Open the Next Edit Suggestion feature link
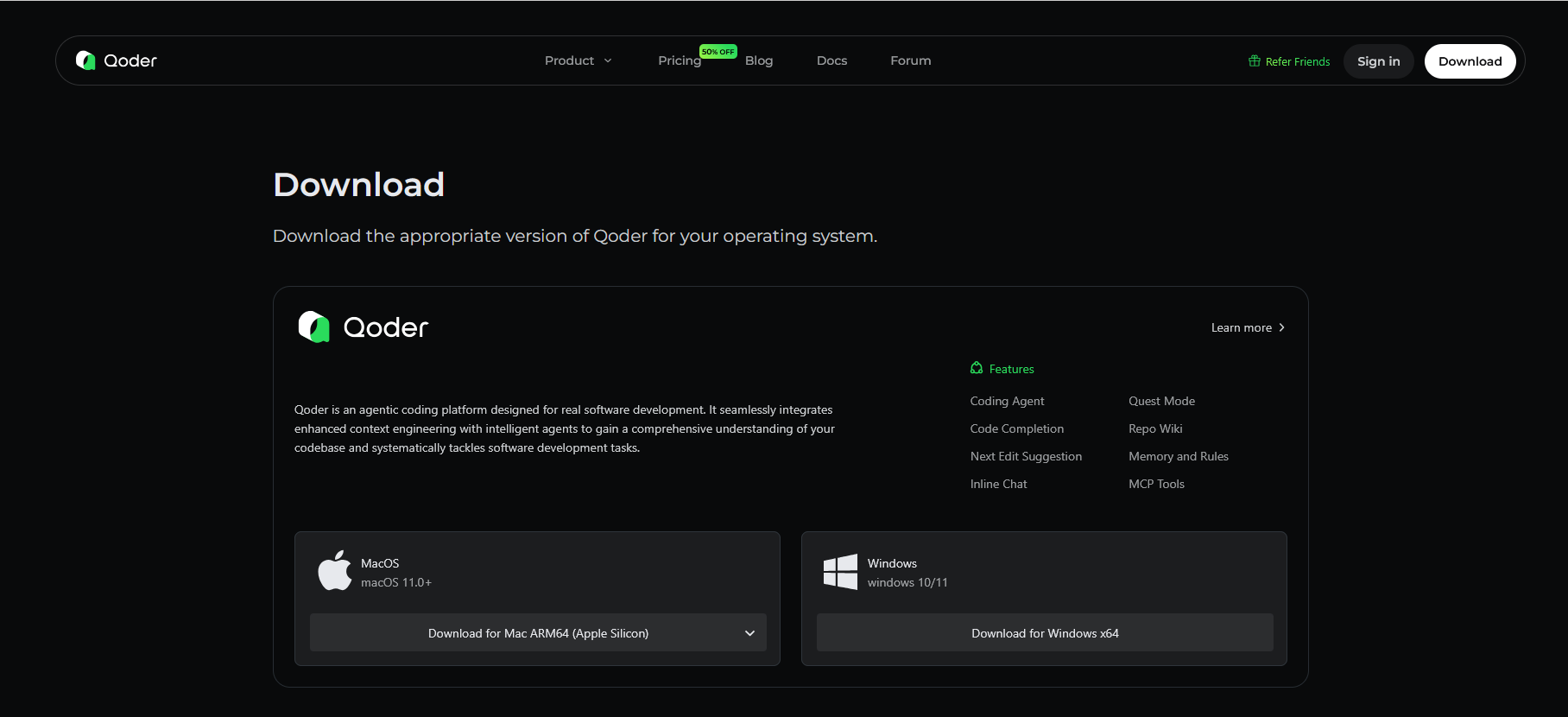Image resolution: width=1568 pixels, height=717 pixels. (1026, 456)
